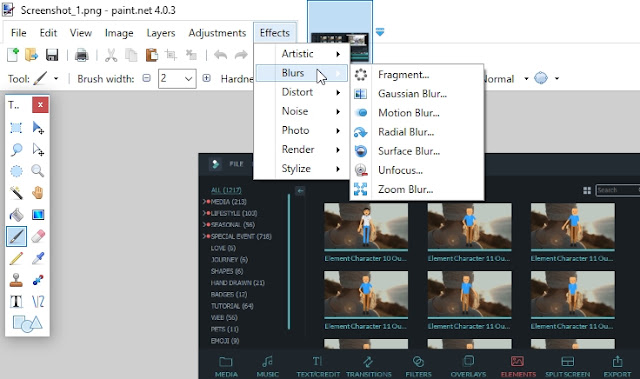Open the Image menu
This screenshot has width=640, height=379.
coord(119,33)
